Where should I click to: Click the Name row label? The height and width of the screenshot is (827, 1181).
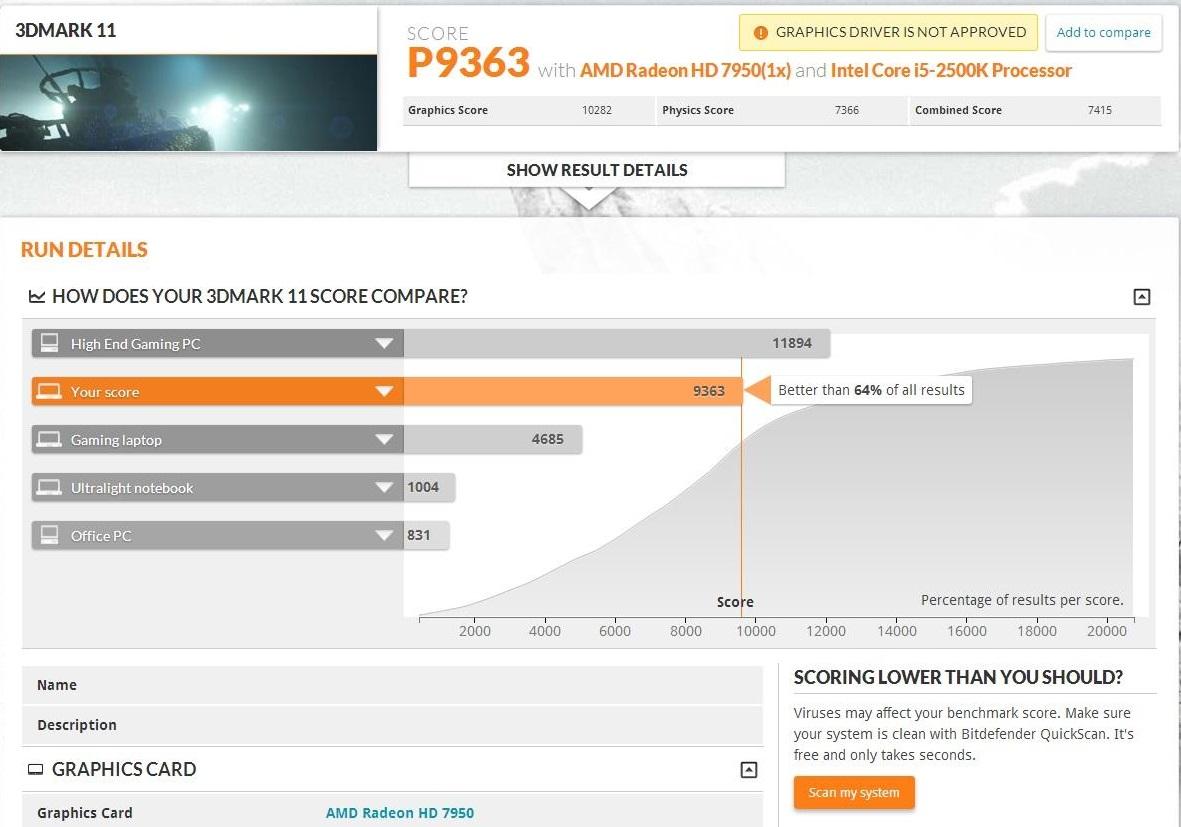pyautogui.click(x=56, y=685)
